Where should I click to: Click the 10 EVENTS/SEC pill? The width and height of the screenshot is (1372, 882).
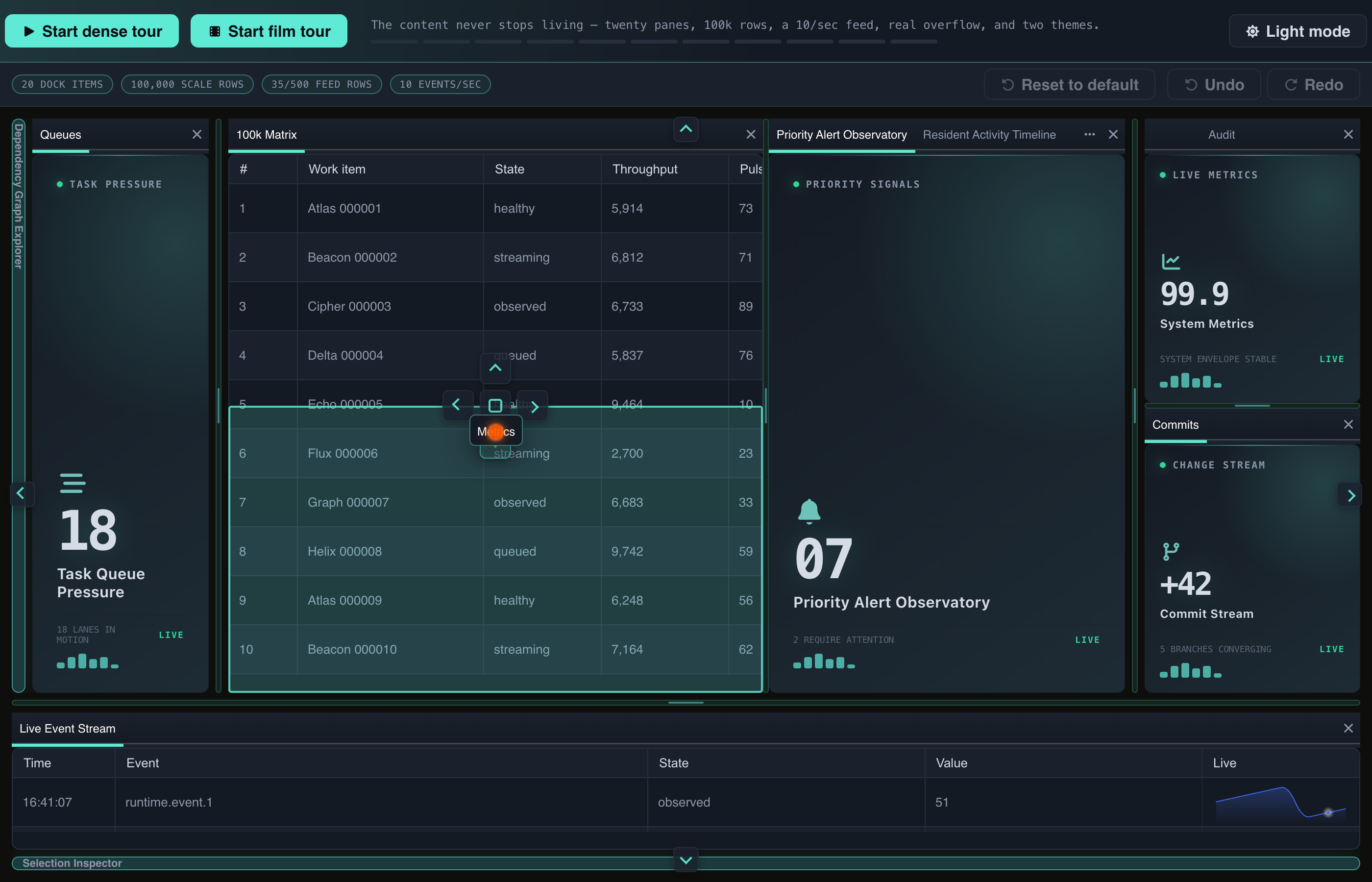tap(440, 84)
